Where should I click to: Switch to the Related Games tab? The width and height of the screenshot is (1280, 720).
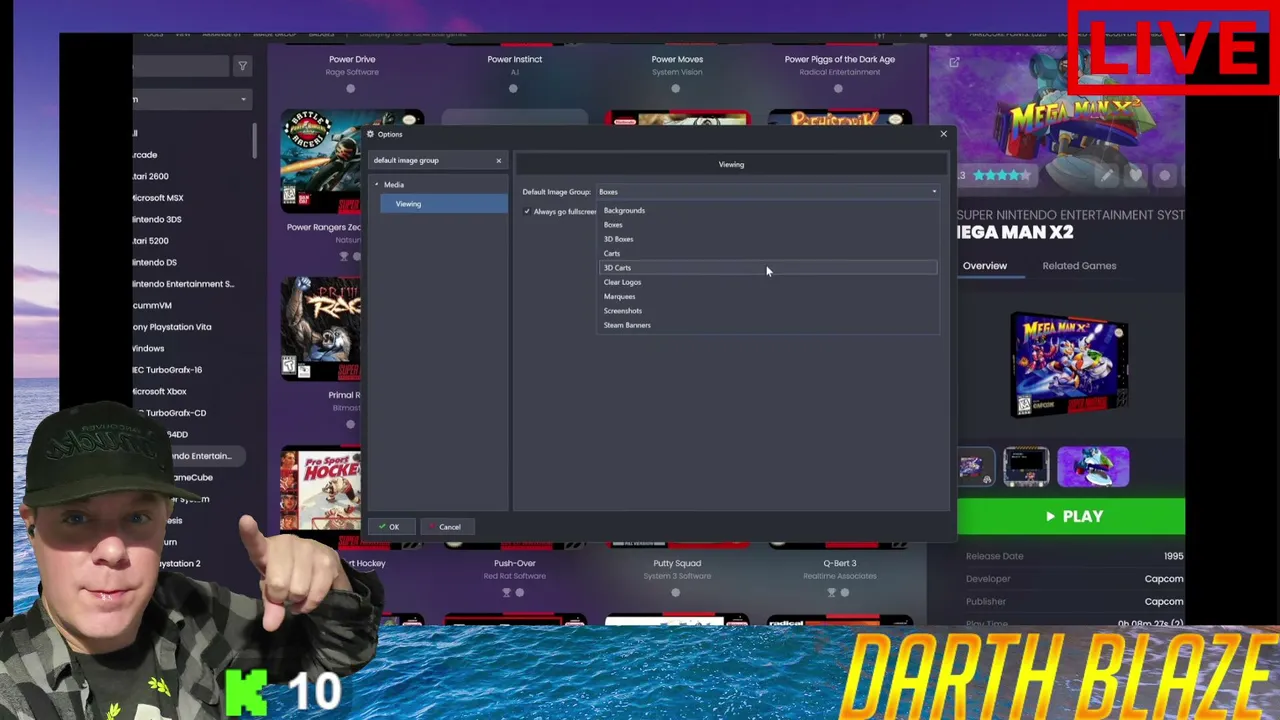pos(1079,266)
